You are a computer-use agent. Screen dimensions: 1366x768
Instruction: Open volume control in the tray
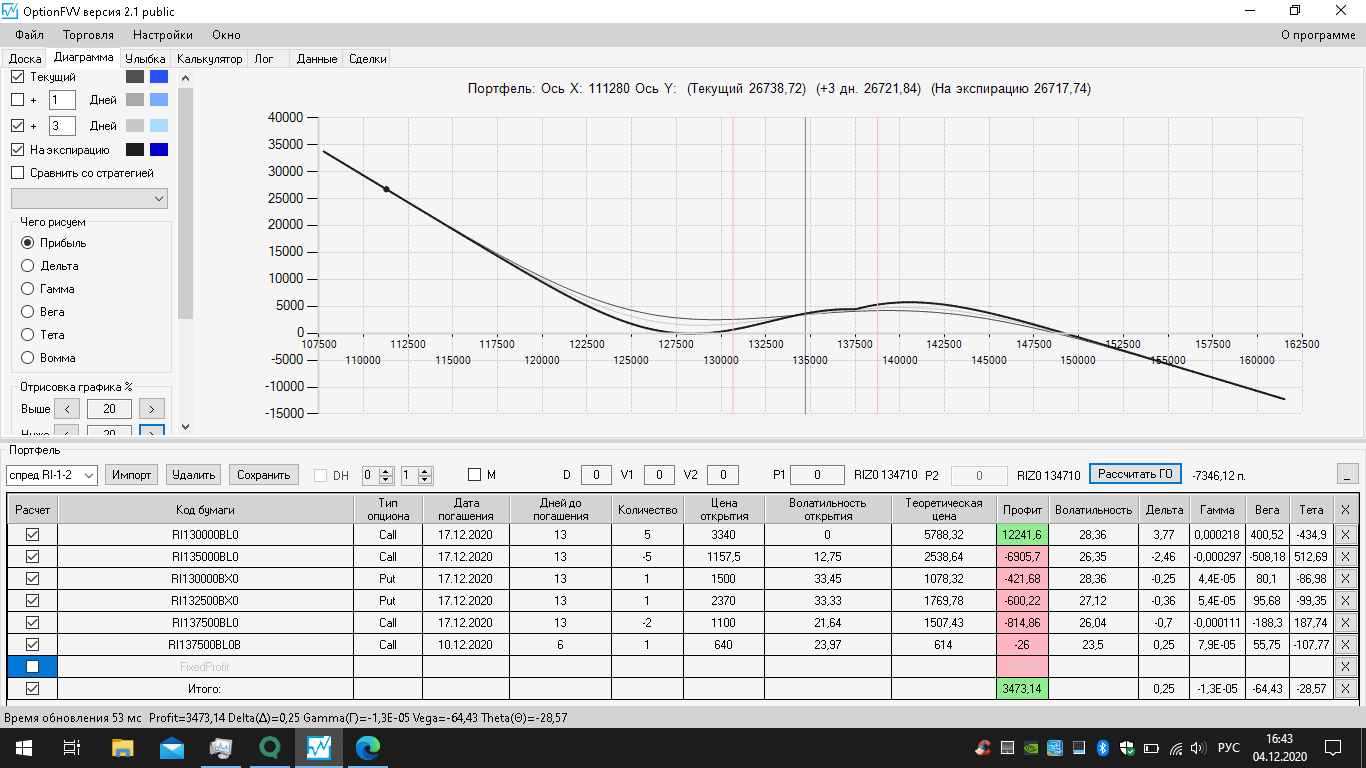pos(1197,748)
